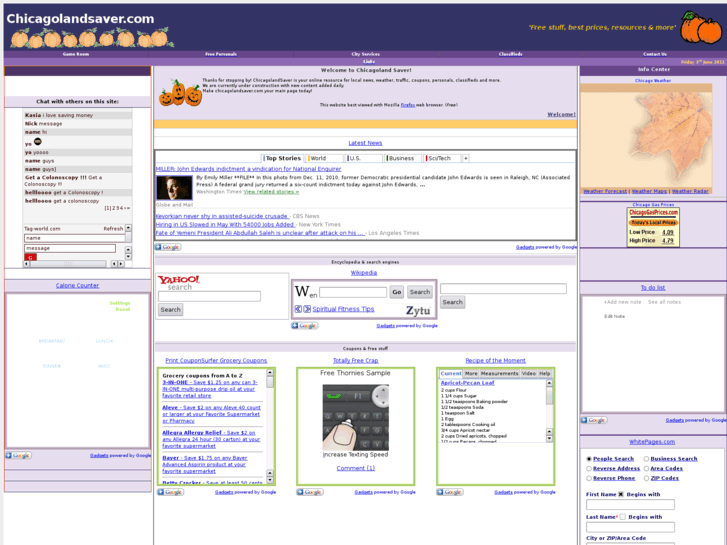
Task: Open the recipe Video tab
Action: point(529,373)
